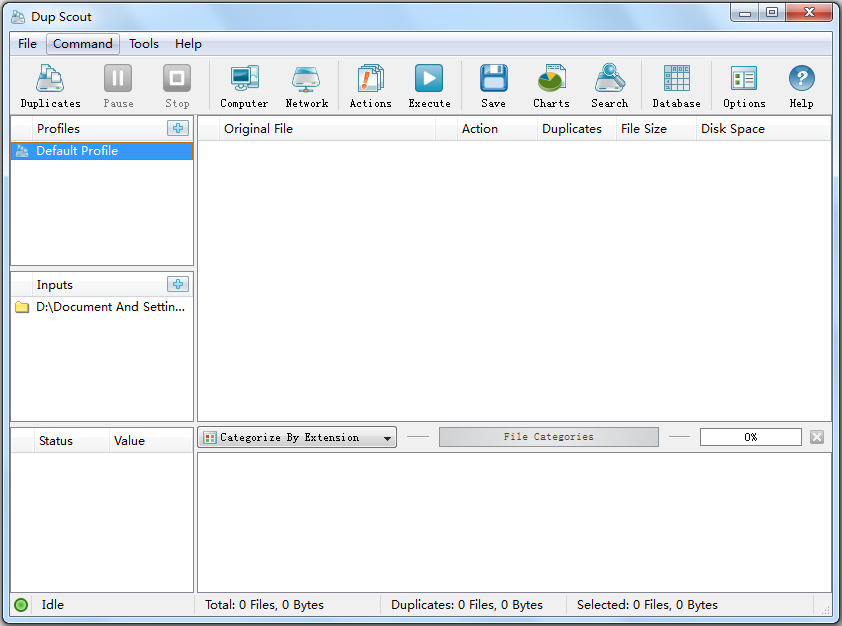Open the File menu
842x626 pixels.
pyautogui.click(x=27, y=43)
